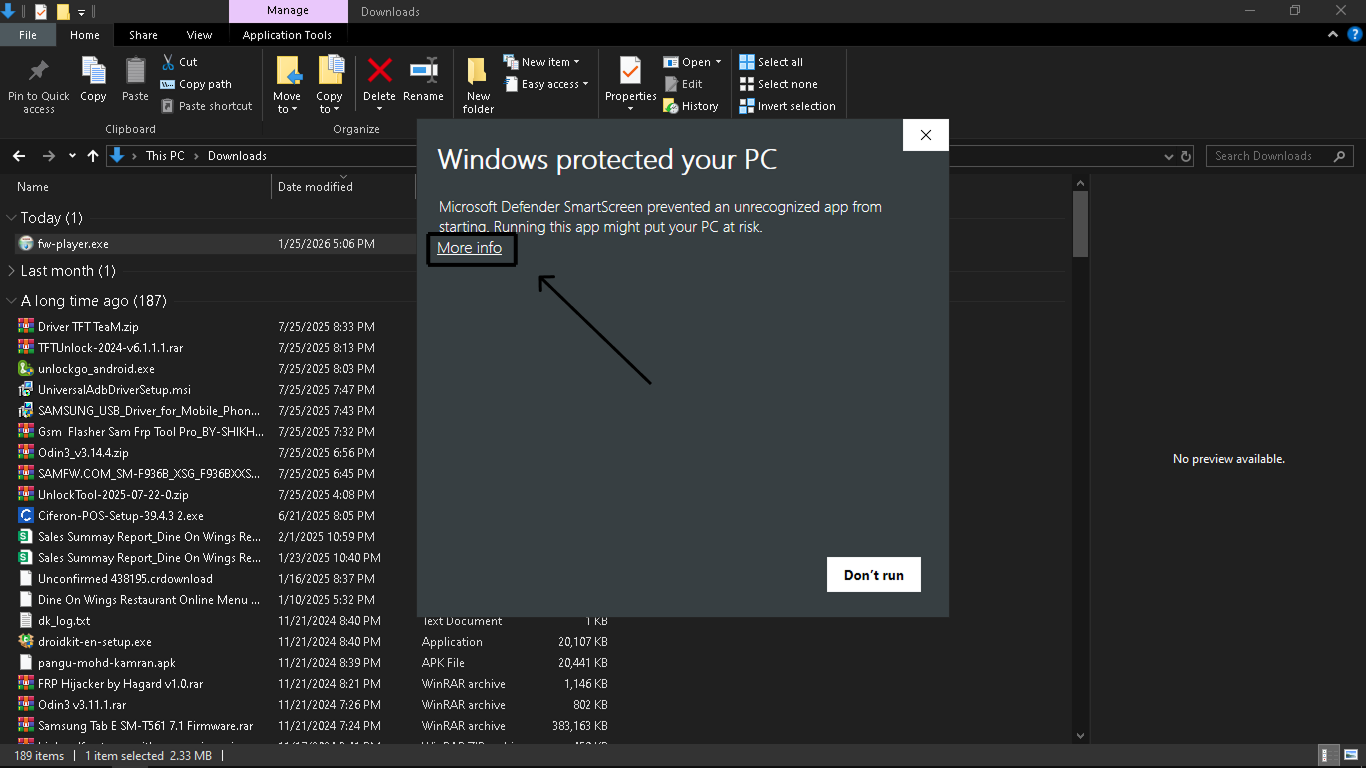
Task: Open the Move to dropdown
Action: coord(287,85)
